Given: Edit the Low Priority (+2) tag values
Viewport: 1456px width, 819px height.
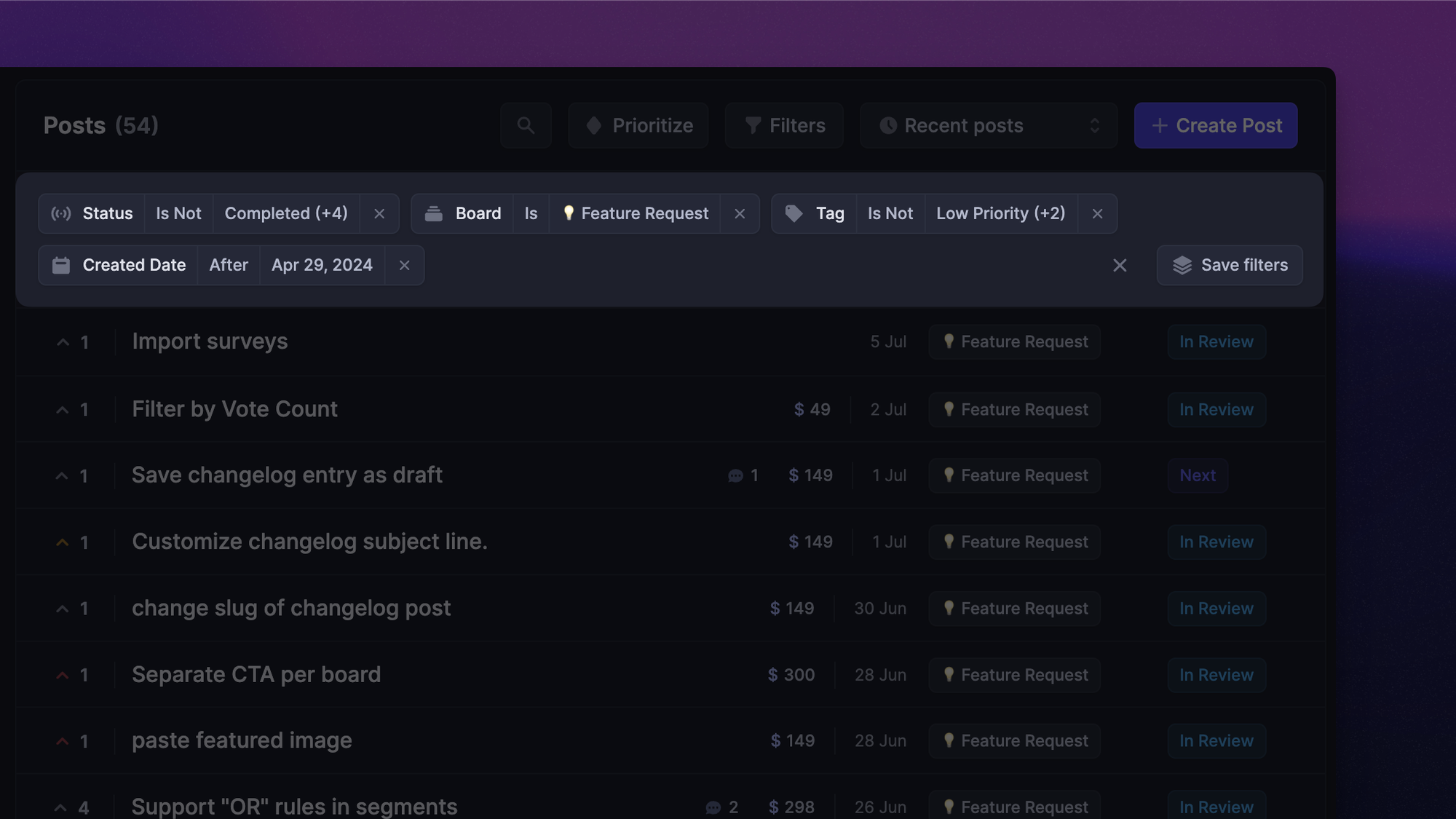Looking at the screenshot, I should [1000, 213].
